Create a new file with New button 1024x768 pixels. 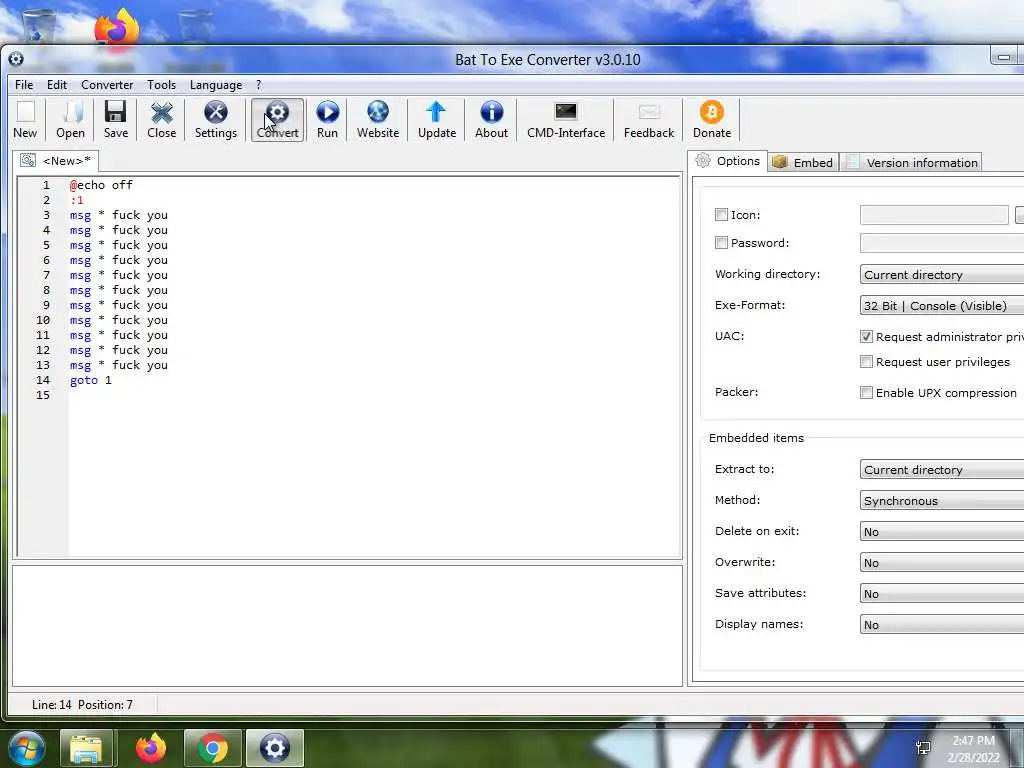pyautogui.click(x=25, y=120)
